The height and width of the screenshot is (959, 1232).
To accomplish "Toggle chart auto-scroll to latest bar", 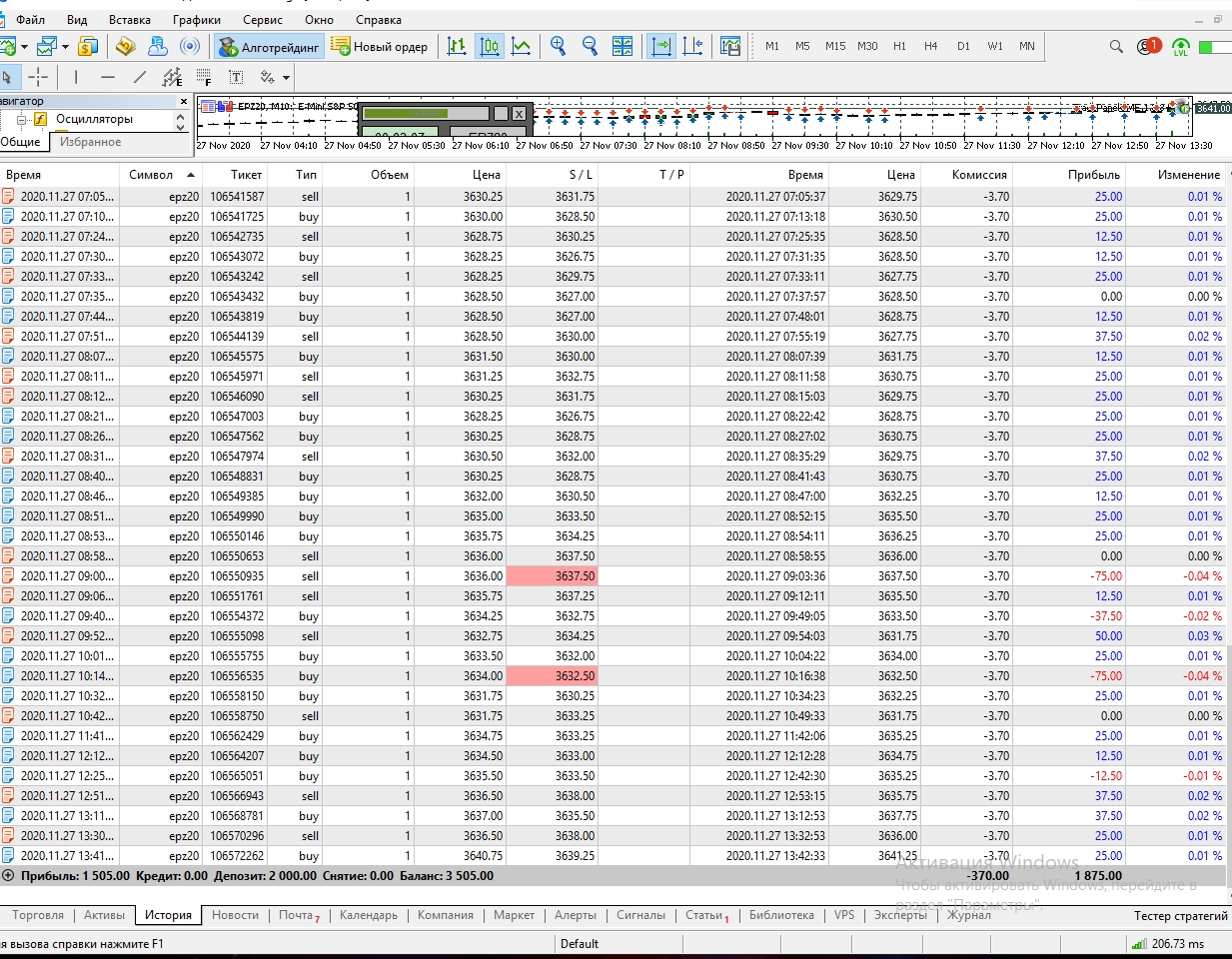I will pyautogui.click(x=660, y=46).
